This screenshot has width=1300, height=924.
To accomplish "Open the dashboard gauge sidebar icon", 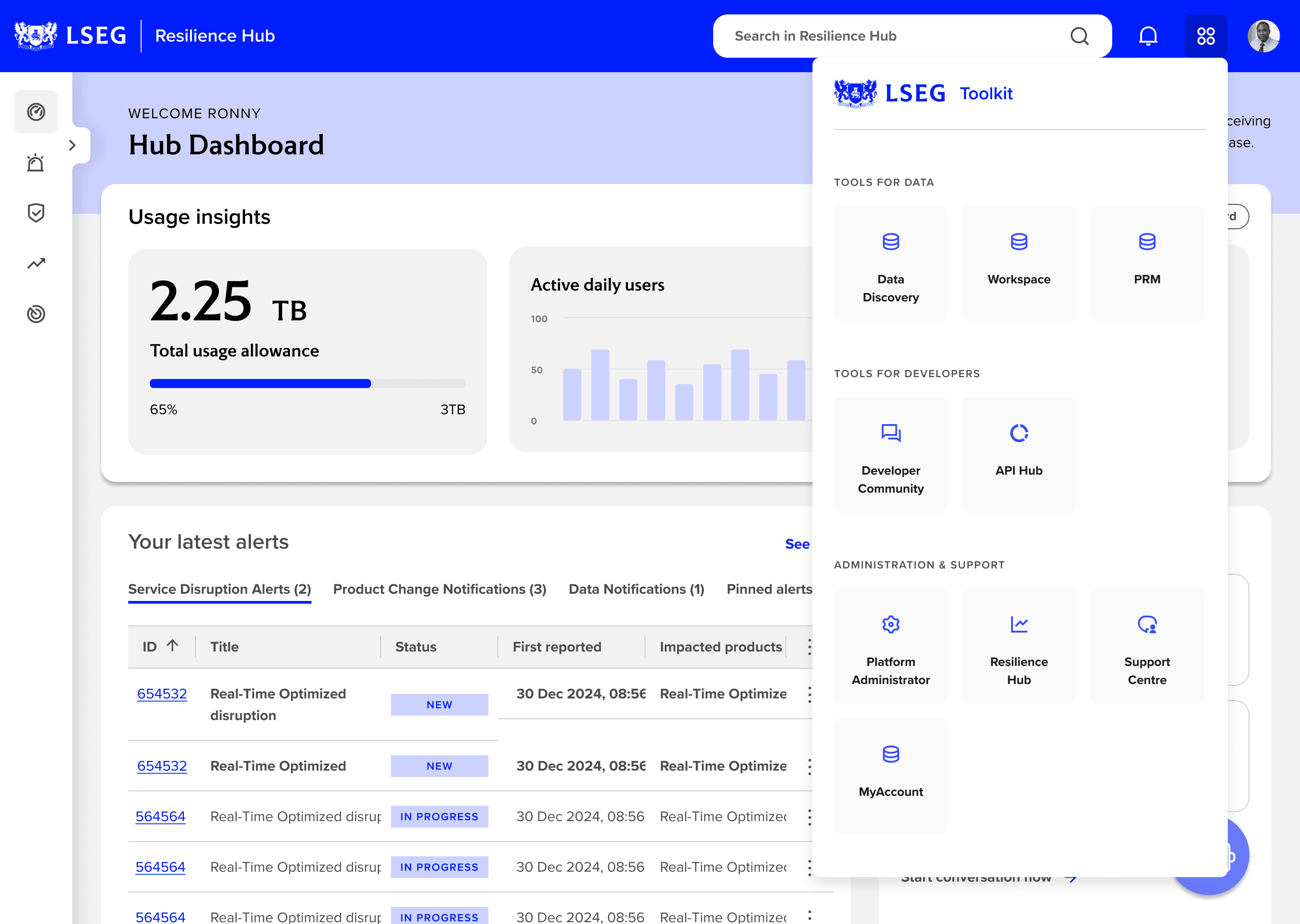I will pos(36,112).
